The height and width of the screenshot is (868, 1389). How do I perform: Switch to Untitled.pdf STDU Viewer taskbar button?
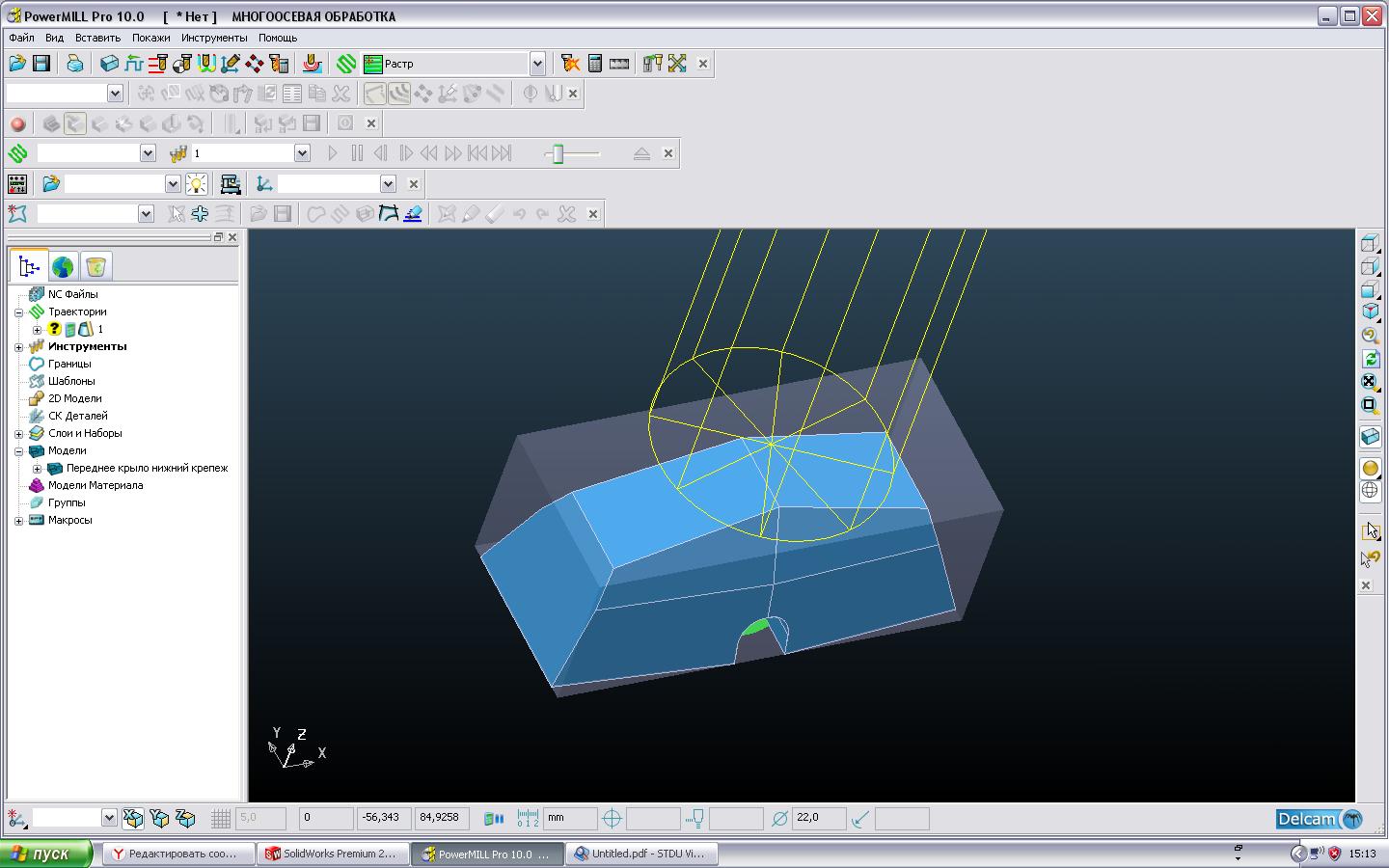pyautogui.click(x=642, y=854)
